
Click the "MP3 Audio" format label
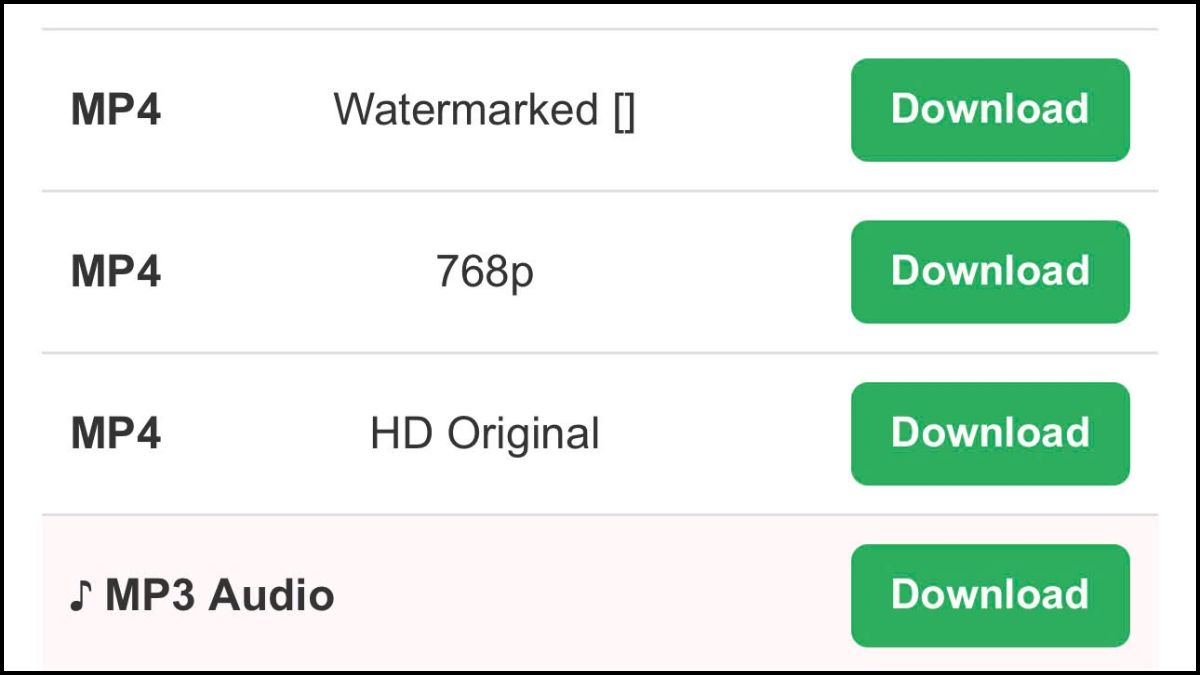tap(219, 596)
